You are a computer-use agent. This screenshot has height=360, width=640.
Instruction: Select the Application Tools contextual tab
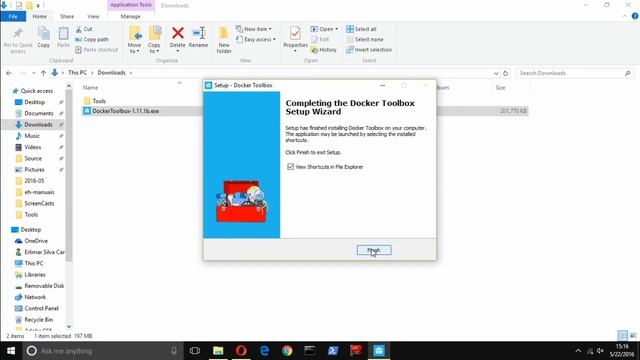click(x=131, y=5)
